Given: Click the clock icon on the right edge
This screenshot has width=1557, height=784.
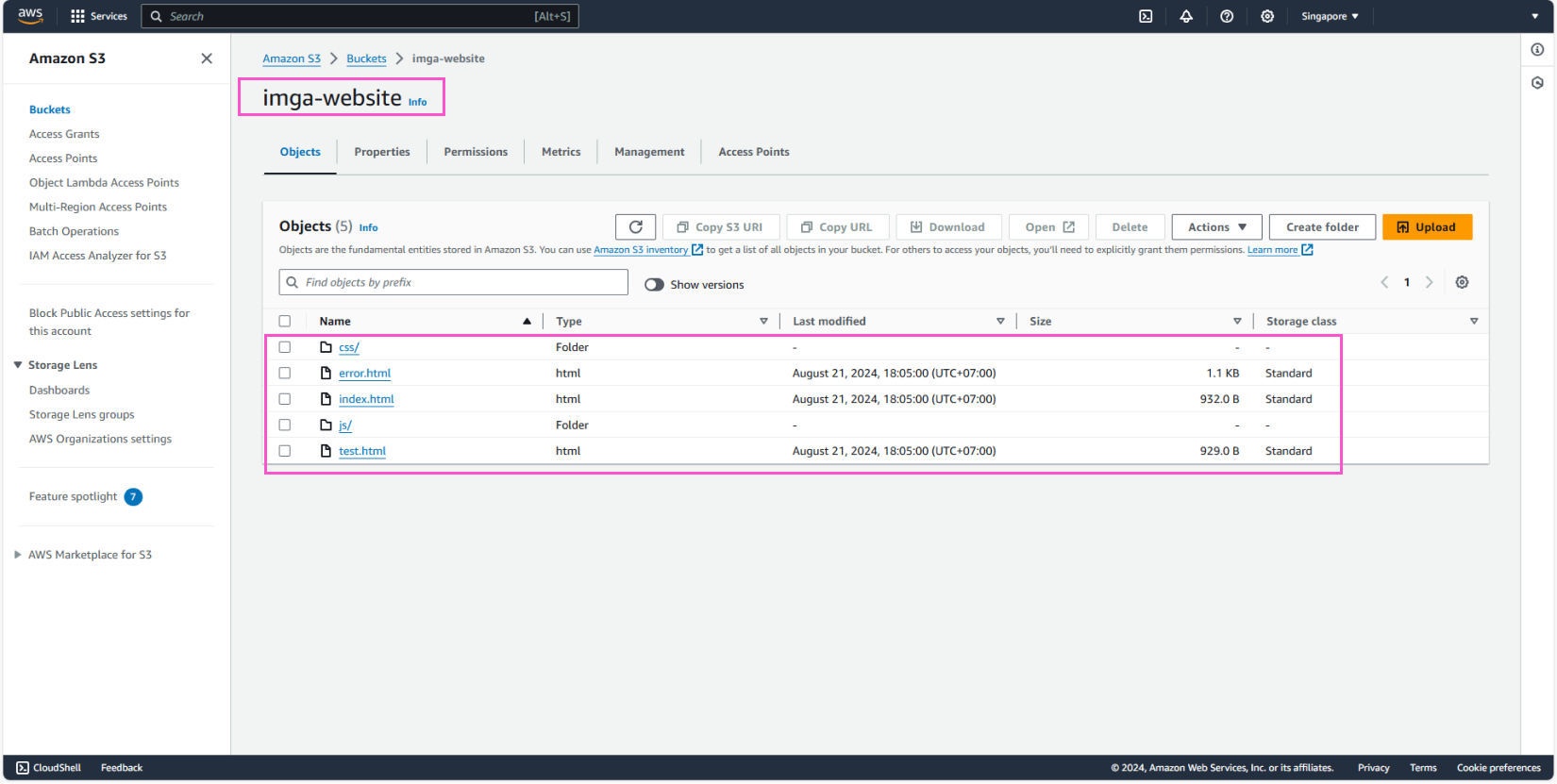Looking at the screenshot, I should click(1538, 83).
